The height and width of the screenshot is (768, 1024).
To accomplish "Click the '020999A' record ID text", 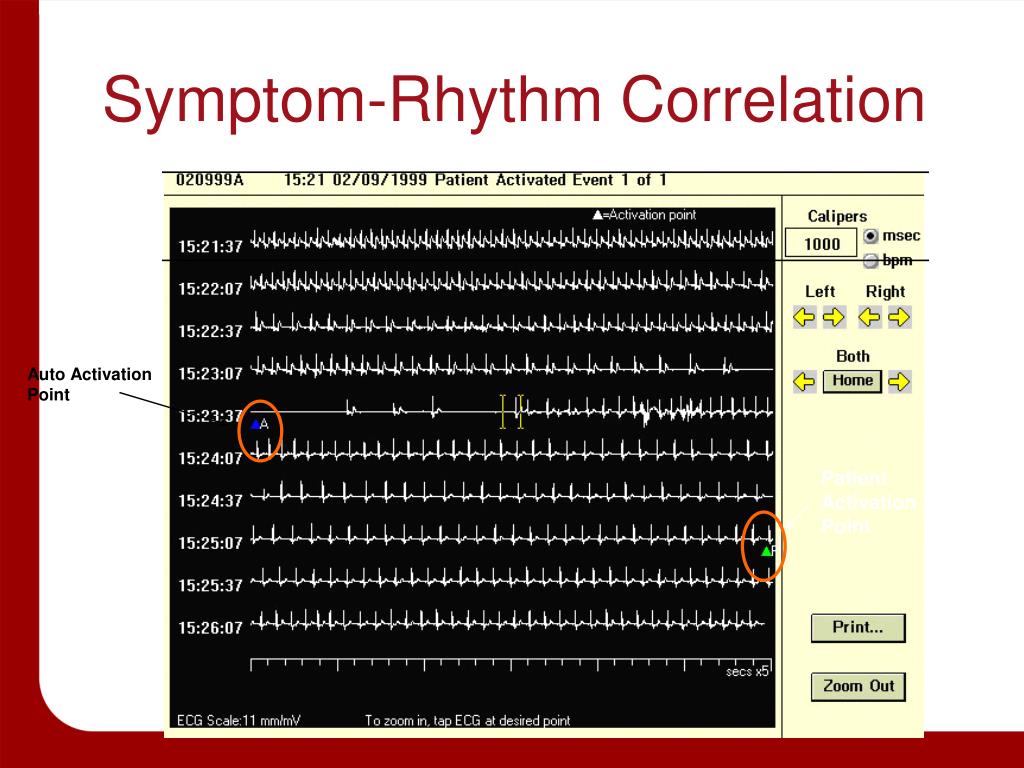I will click(210, 180).
